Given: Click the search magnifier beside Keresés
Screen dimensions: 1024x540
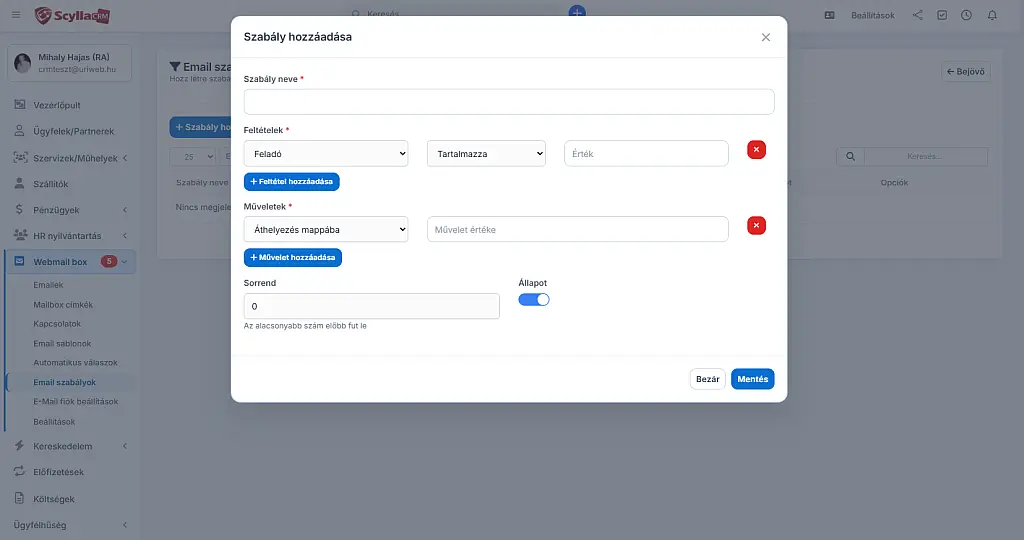Looking at the screenshot, I should [850, 157].
